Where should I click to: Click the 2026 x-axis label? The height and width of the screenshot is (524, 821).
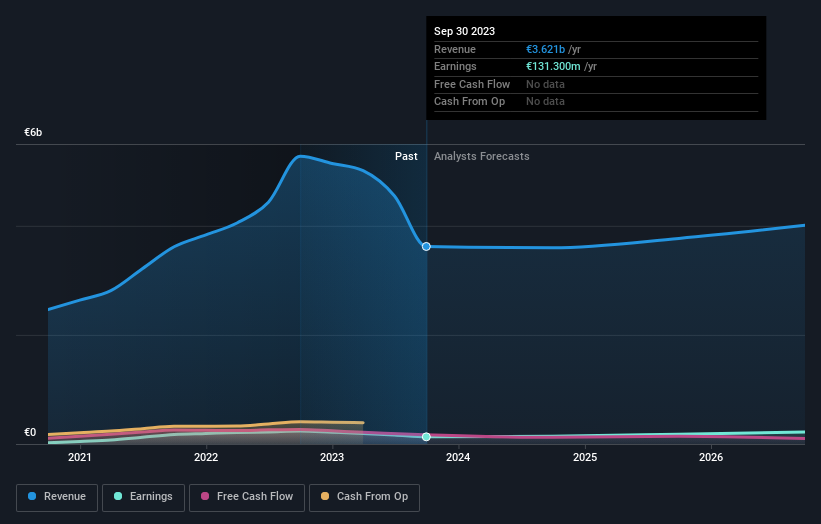(711, 458)
